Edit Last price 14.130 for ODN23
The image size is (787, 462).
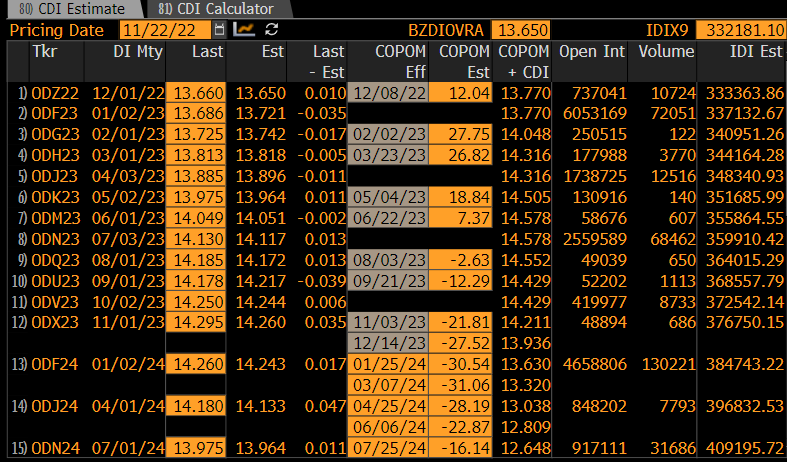pyautogui.click(x=196, y=239)
